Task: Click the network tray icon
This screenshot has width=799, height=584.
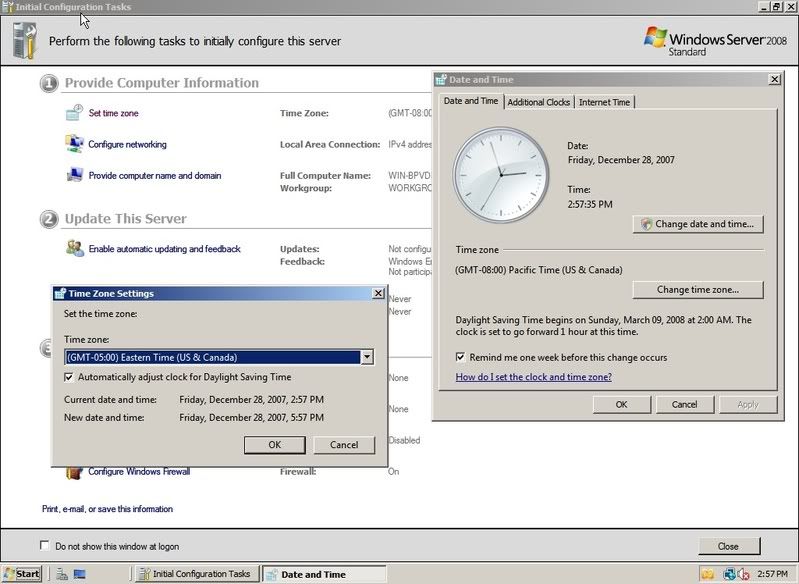Action: point(729,574)
